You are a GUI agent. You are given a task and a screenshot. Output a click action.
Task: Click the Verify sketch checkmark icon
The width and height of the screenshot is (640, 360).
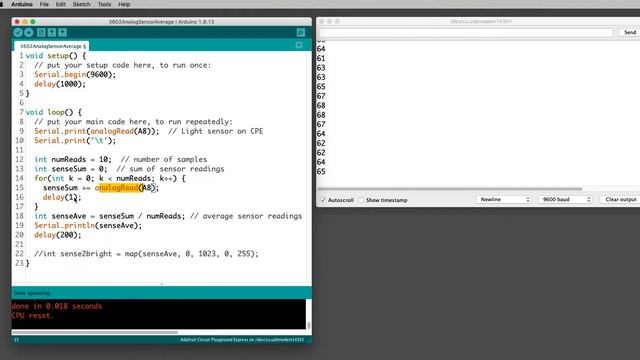pyautogui.click(x=18, y=33)
